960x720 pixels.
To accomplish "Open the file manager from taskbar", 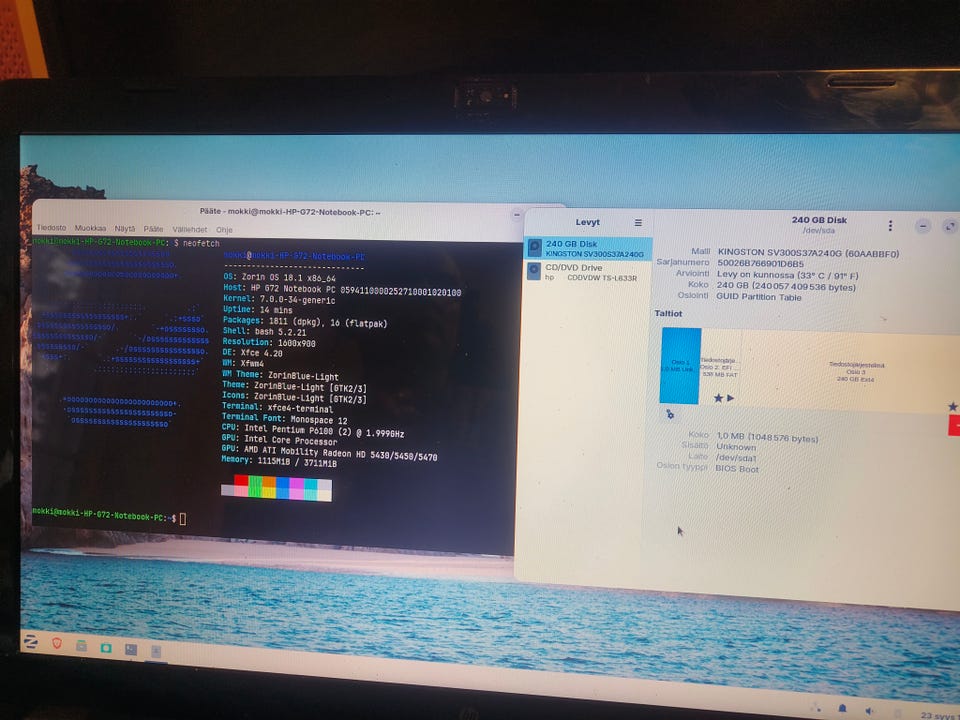I will [81, 645].
